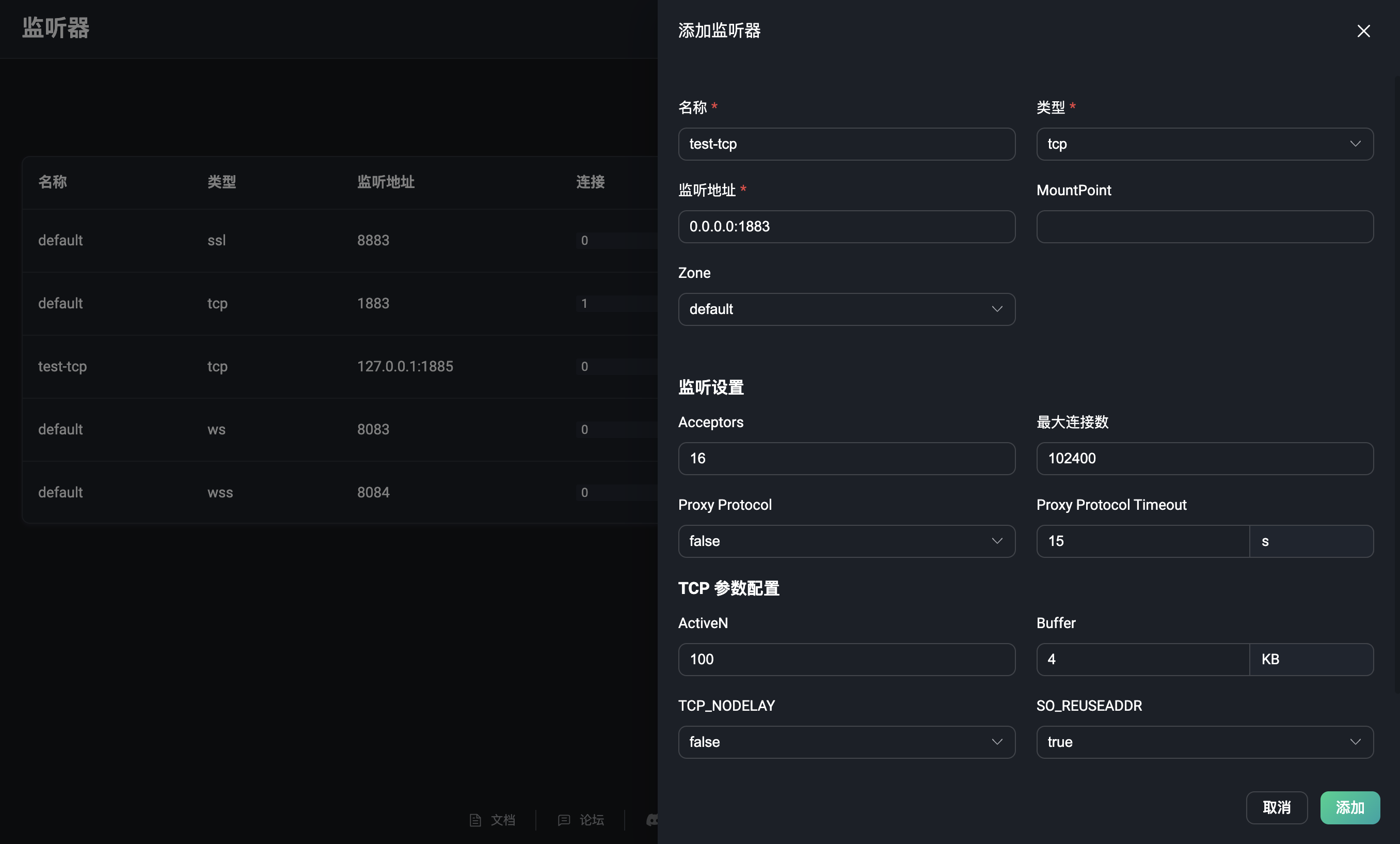Open the Proxy Protocol dropdown

[847, 541]
